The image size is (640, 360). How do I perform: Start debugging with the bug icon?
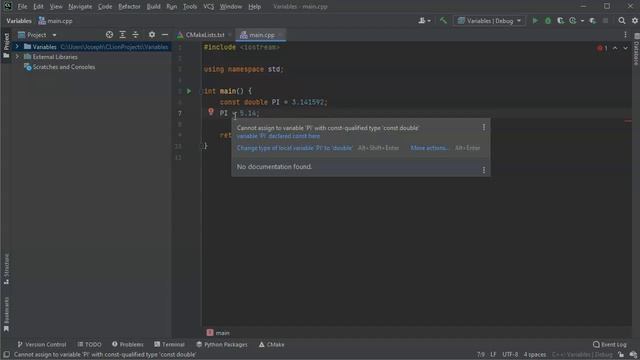[548, 20]
